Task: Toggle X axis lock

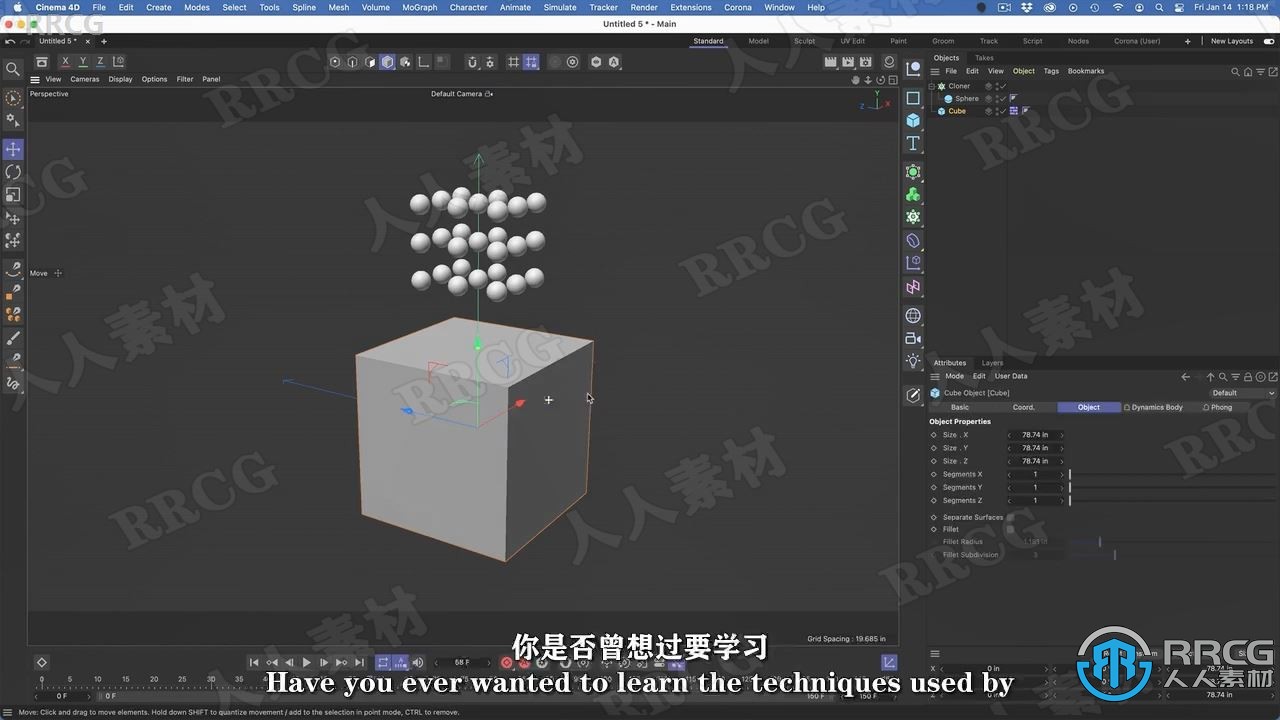Action: pos(66,62)
